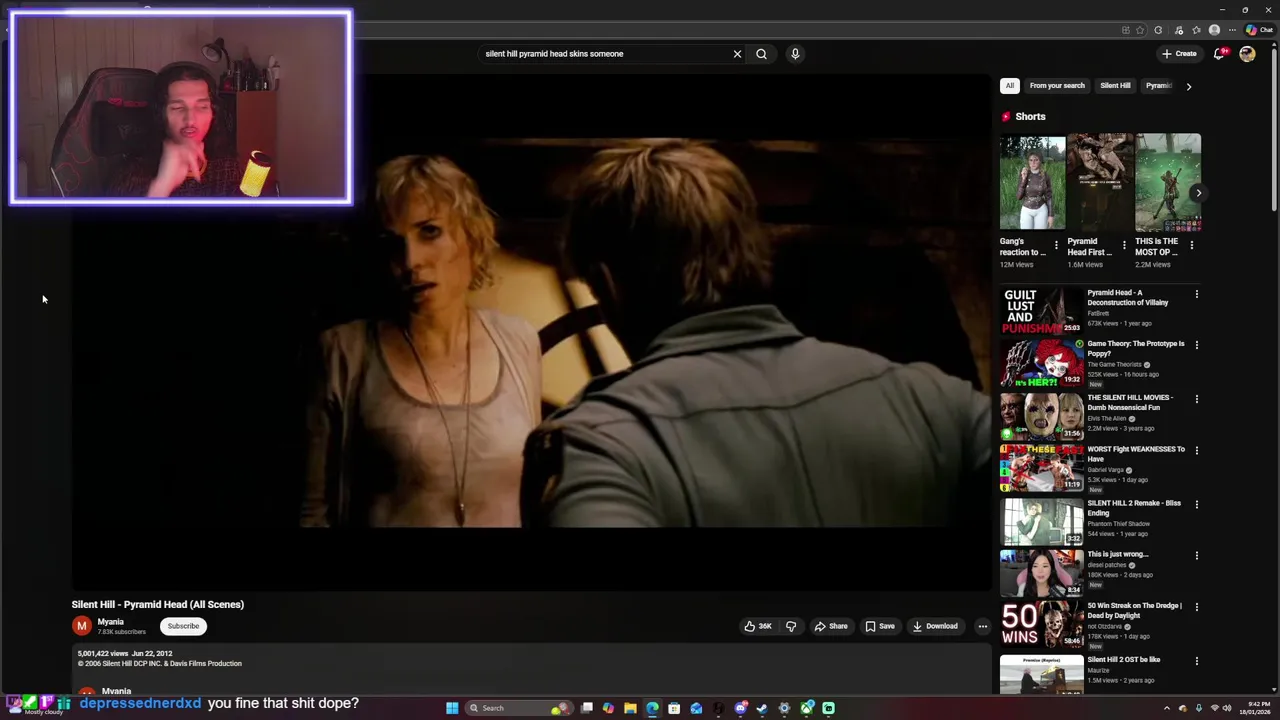Open the browser profile icon

pyautogui.click(x=1214, y=30)
